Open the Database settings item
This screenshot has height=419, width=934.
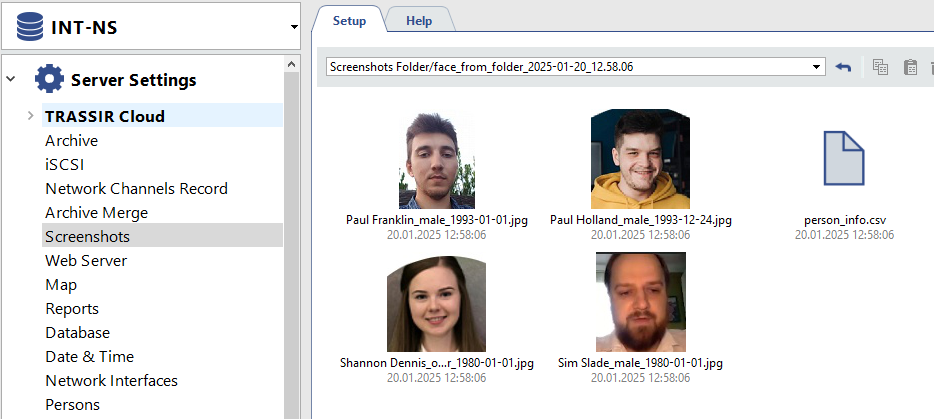coord(77,332)
